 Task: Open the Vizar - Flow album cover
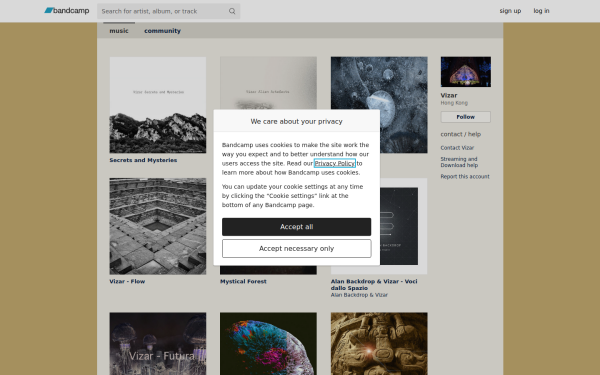[x=158, y=226]
